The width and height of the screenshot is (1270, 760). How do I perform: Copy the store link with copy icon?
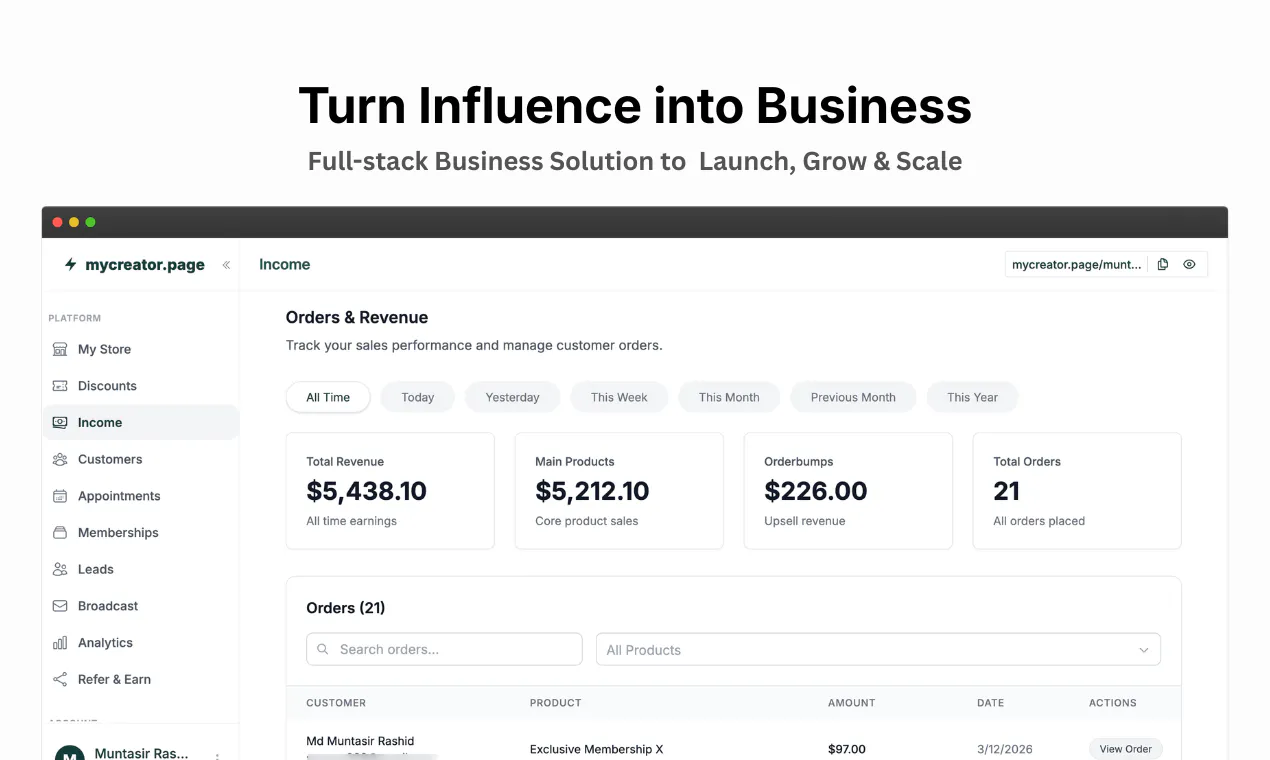pyautogui.click(x=1163, y=265)
